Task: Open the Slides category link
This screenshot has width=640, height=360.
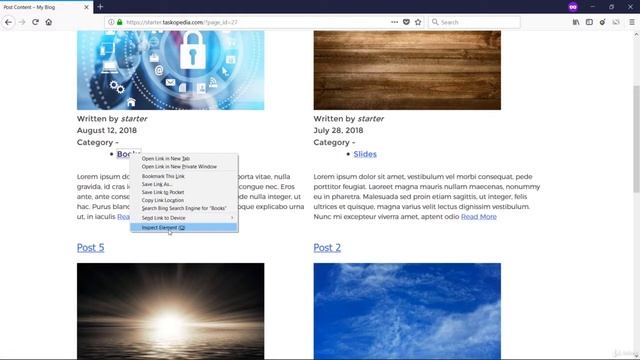Action: tap(365, 154)
